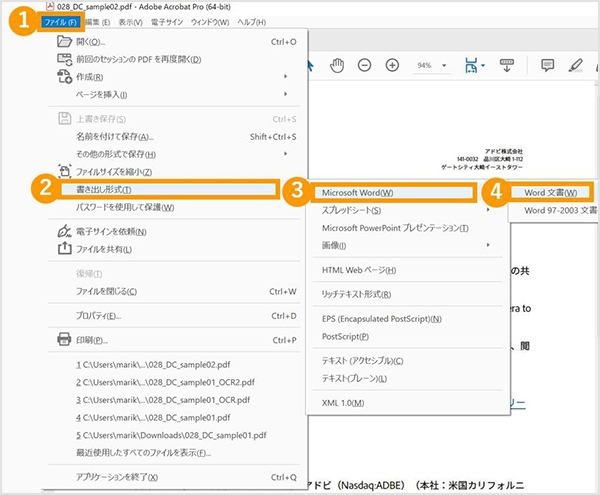Open the ウィンドウ(W) menu
The image size is (600, 495).
[210, 22]
